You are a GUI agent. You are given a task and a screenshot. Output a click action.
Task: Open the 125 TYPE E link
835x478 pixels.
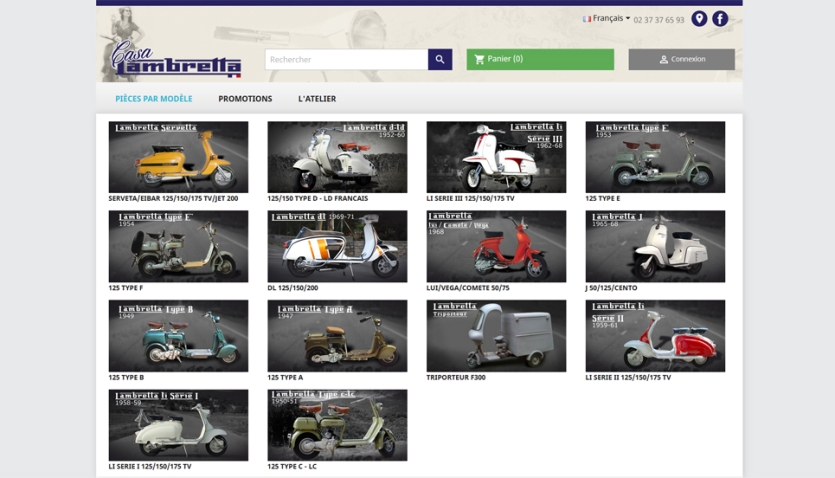point(602,198)
